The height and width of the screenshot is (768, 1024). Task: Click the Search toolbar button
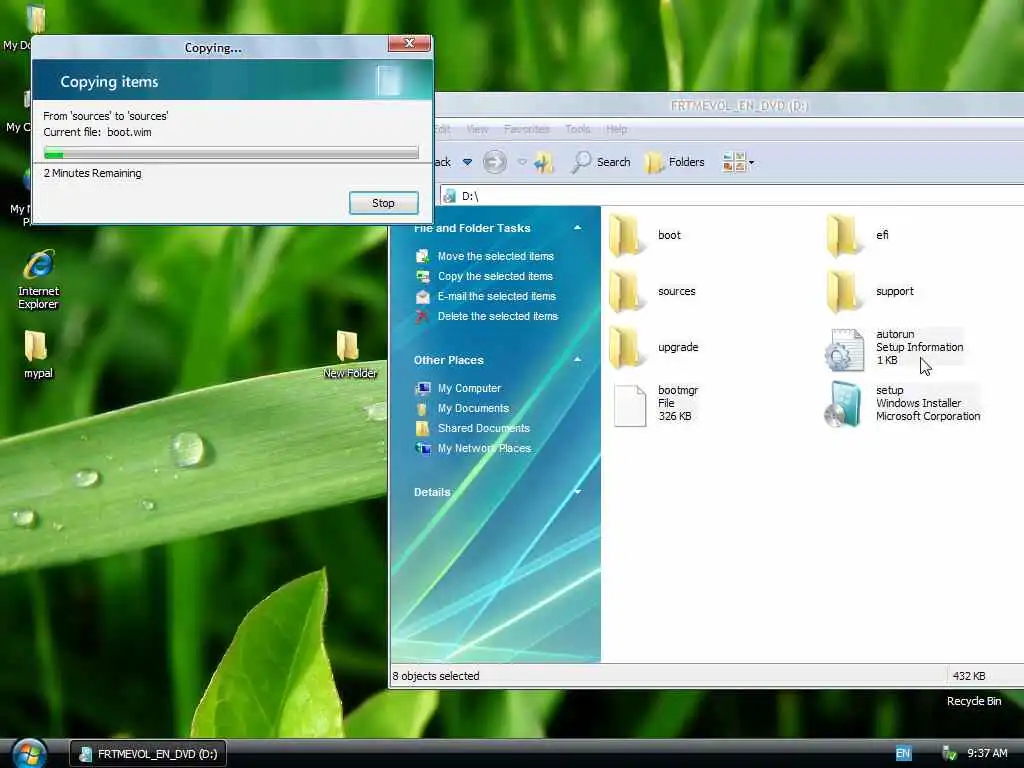click(601, 162)
